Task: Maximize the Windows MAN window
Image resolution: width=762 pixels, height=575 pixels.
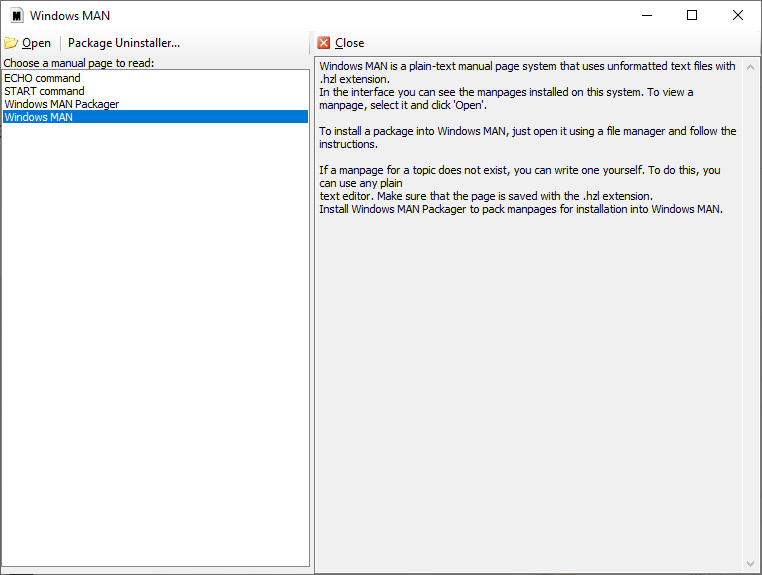Action: tap(692, 16)
